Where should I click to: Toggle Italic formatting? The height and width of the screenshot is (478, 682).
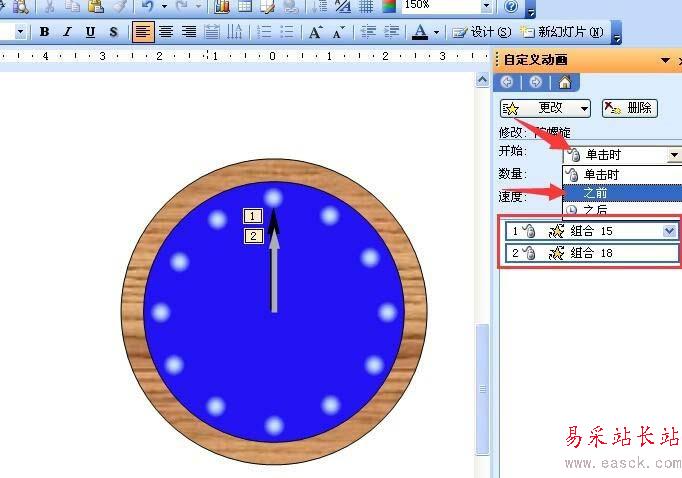(x=67, y=32)
